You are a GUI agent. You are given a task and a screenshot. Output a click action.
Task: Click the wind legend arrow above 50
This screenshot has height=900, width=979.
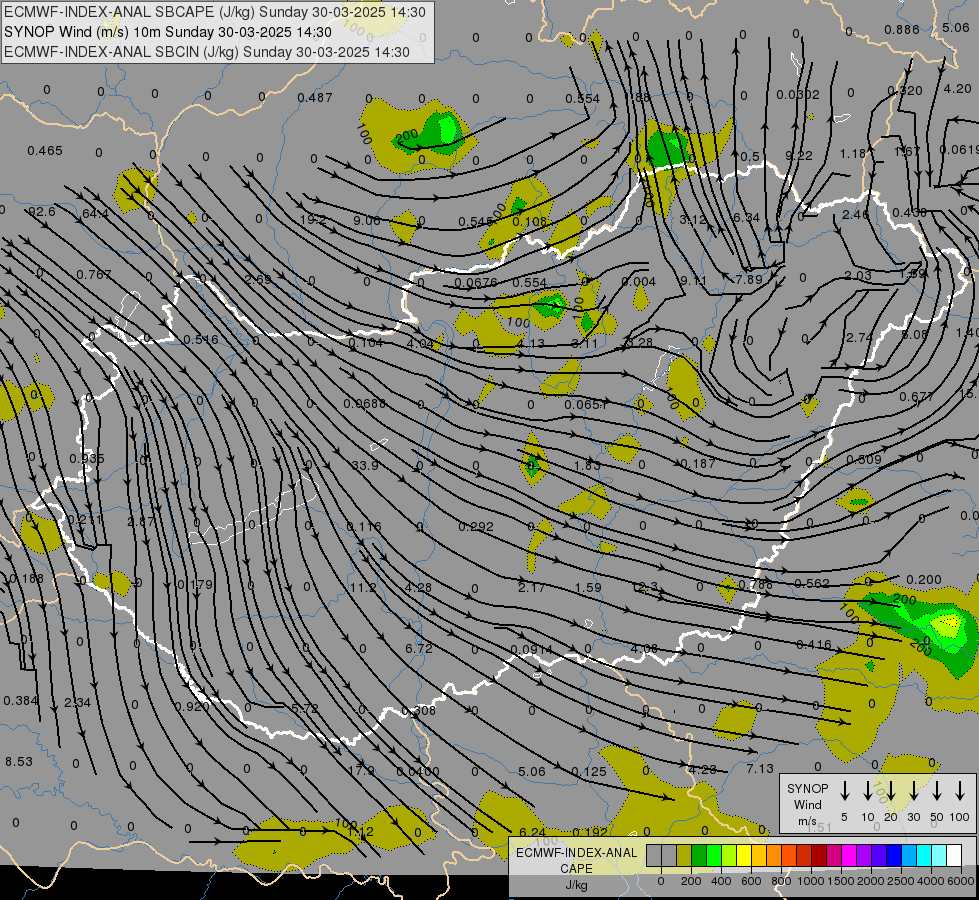(x=937, y=791)
